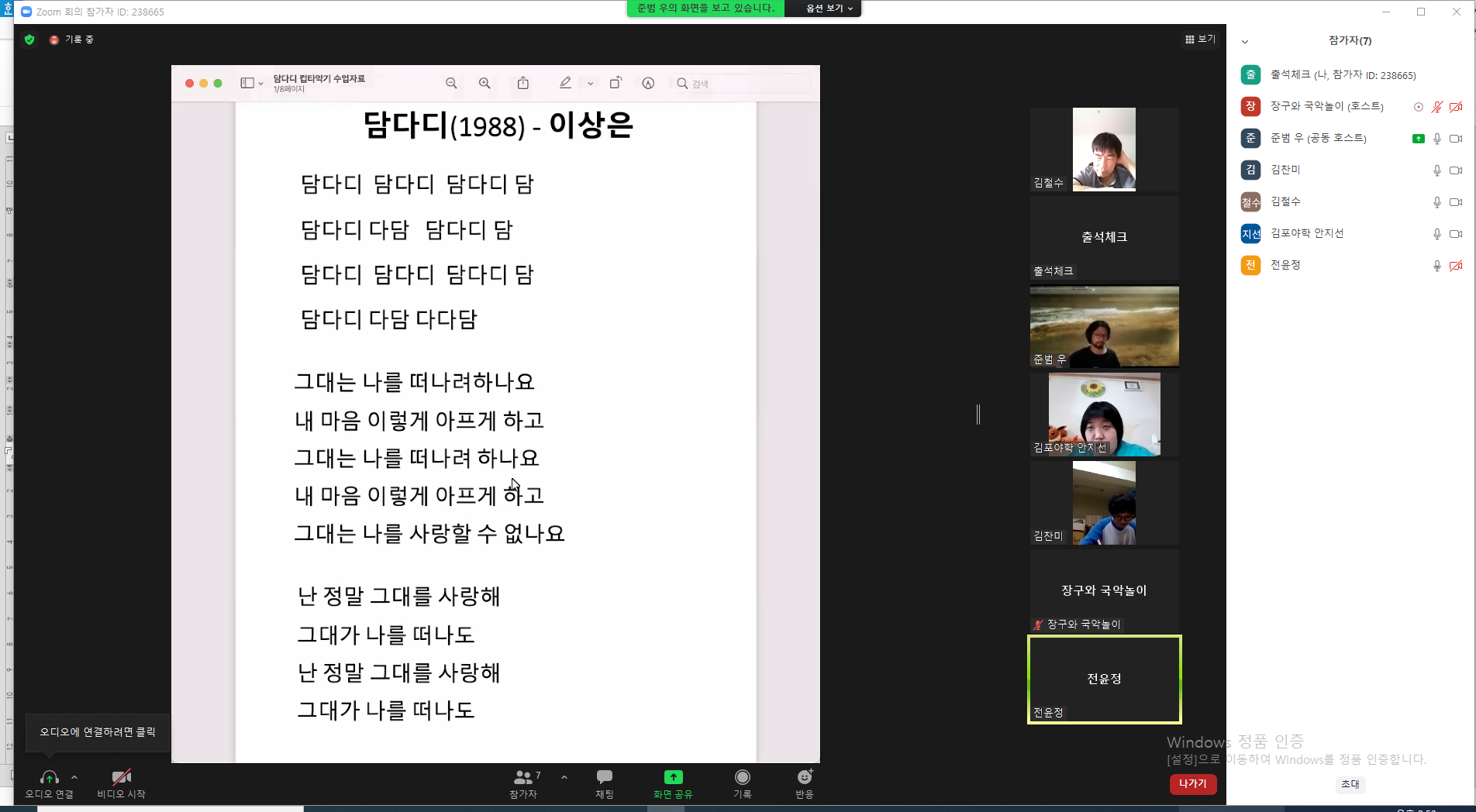Open the pen tool dropdown arrow
Image resolution: width=1476 pixels, height=812 pixels.
[591, 84]
